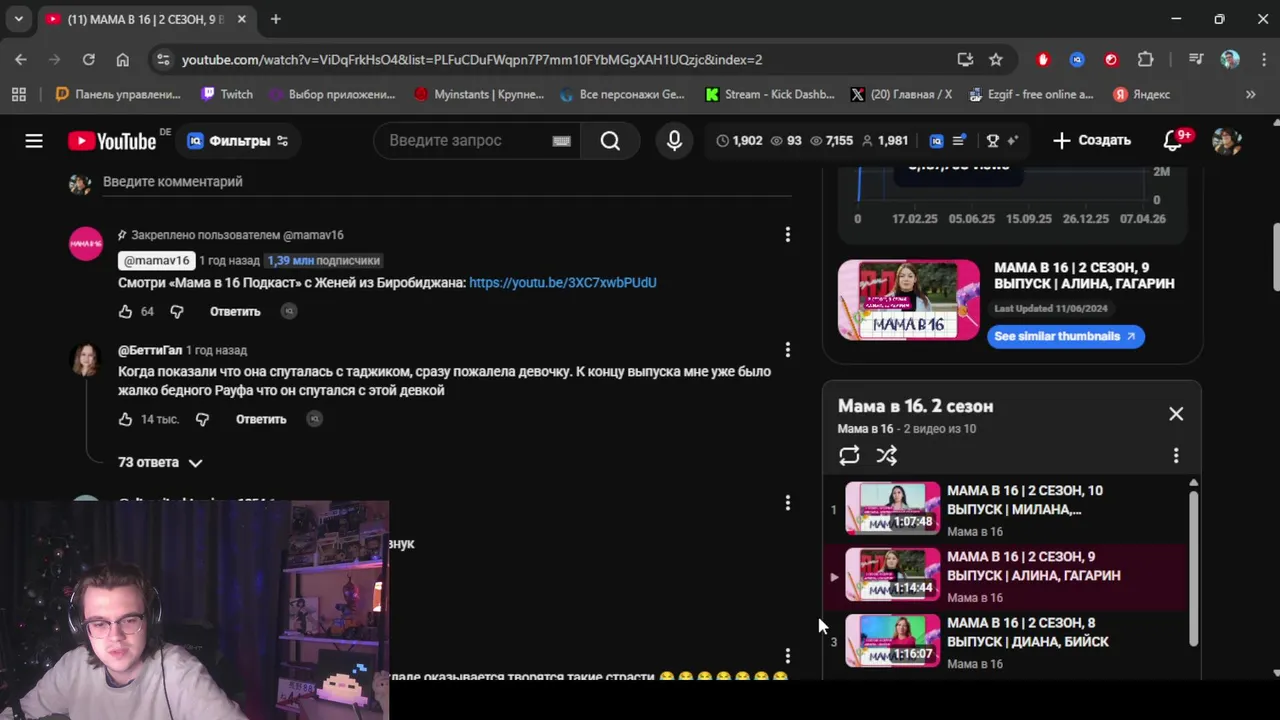Open more options for the third comment

click(x=788, y=503)
